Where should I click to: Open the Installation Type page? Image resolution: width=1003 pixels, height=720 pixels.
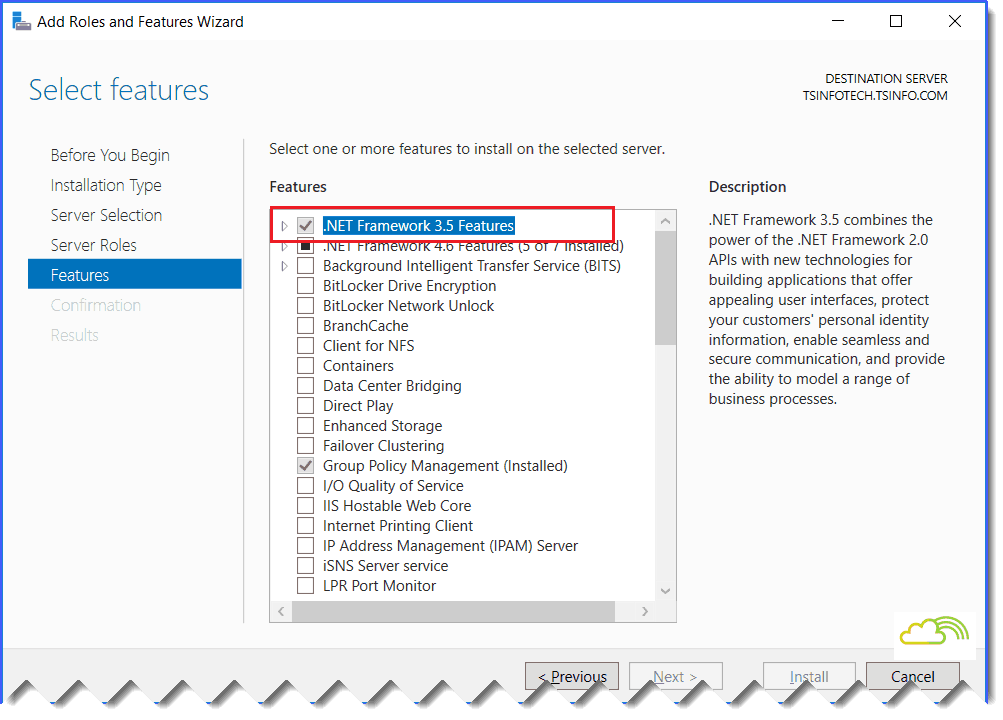[105, 184]
